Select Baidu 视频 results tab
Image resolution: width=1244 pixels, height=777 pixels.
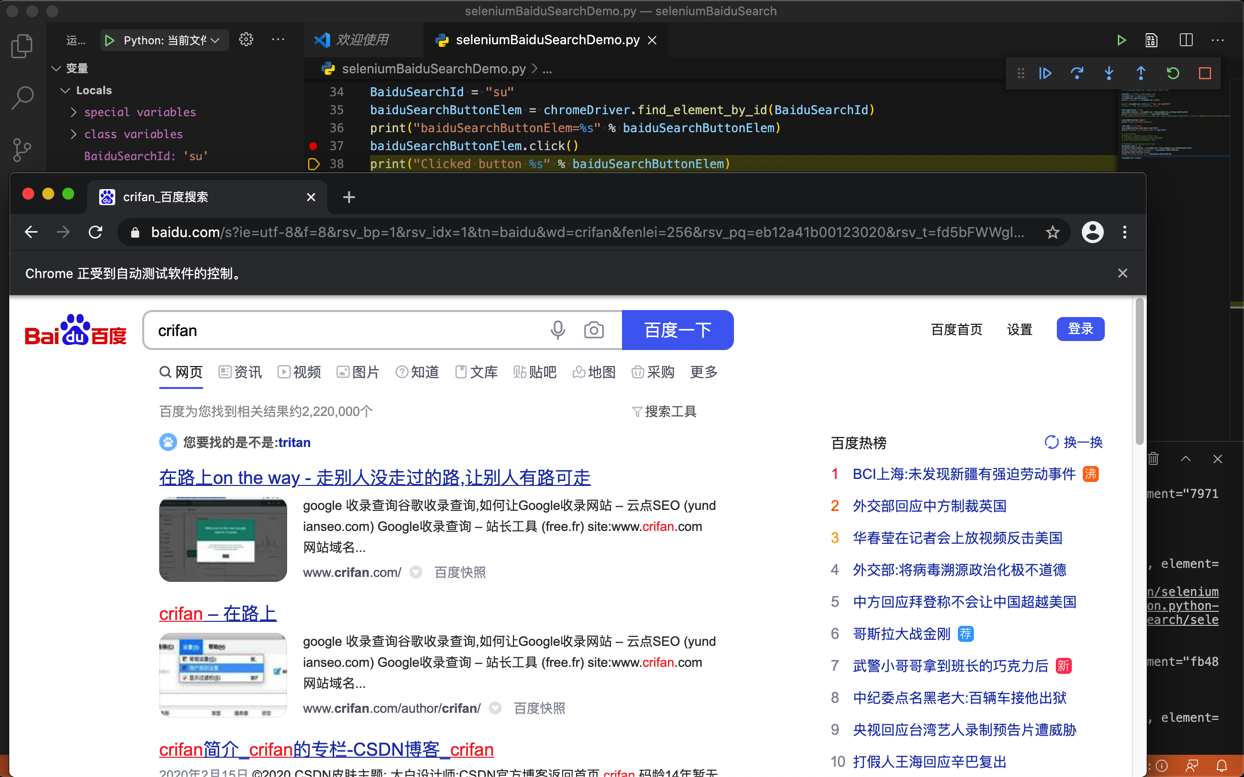[299, 372]
